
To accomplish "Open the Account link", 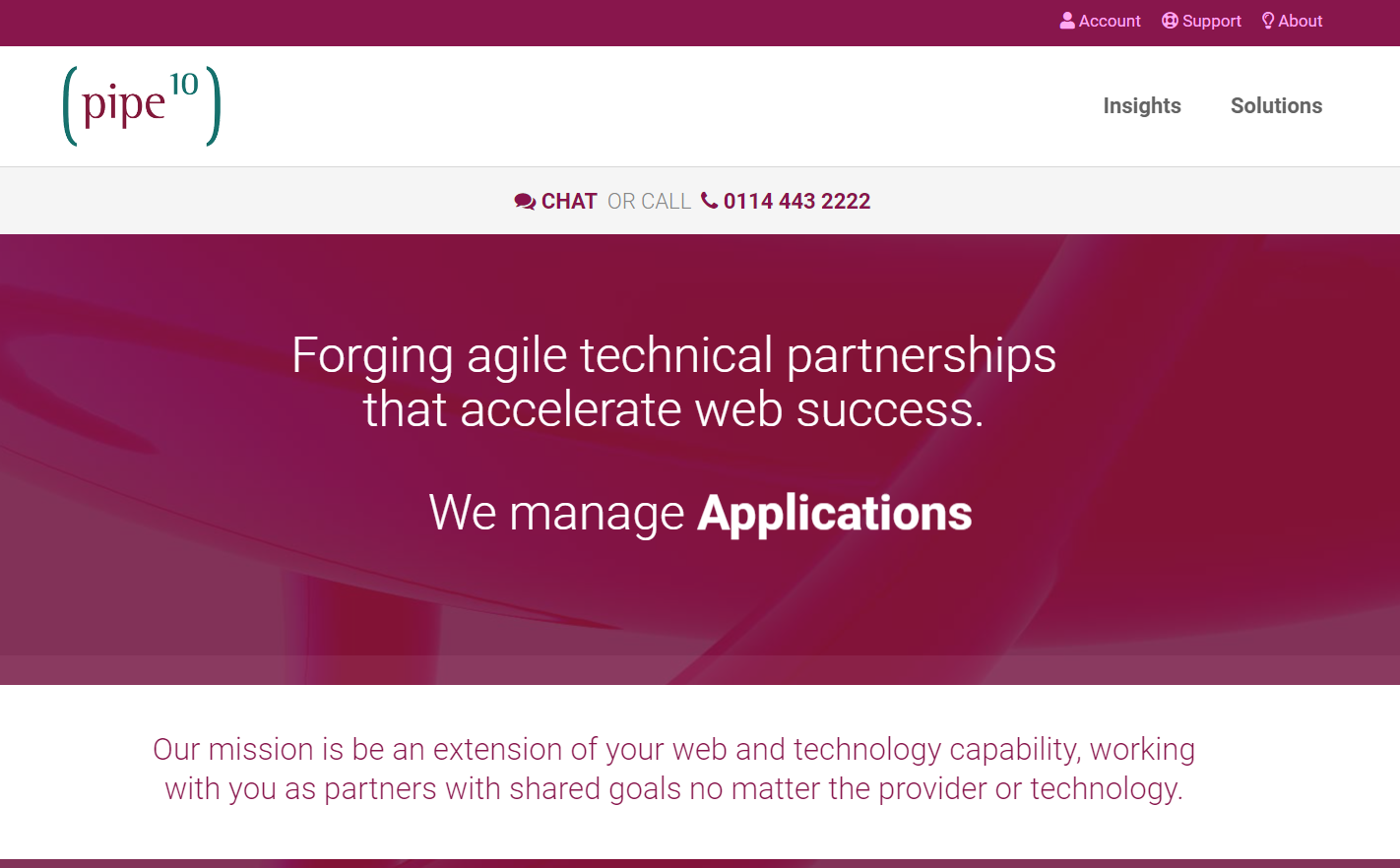I will [1101, 21].
